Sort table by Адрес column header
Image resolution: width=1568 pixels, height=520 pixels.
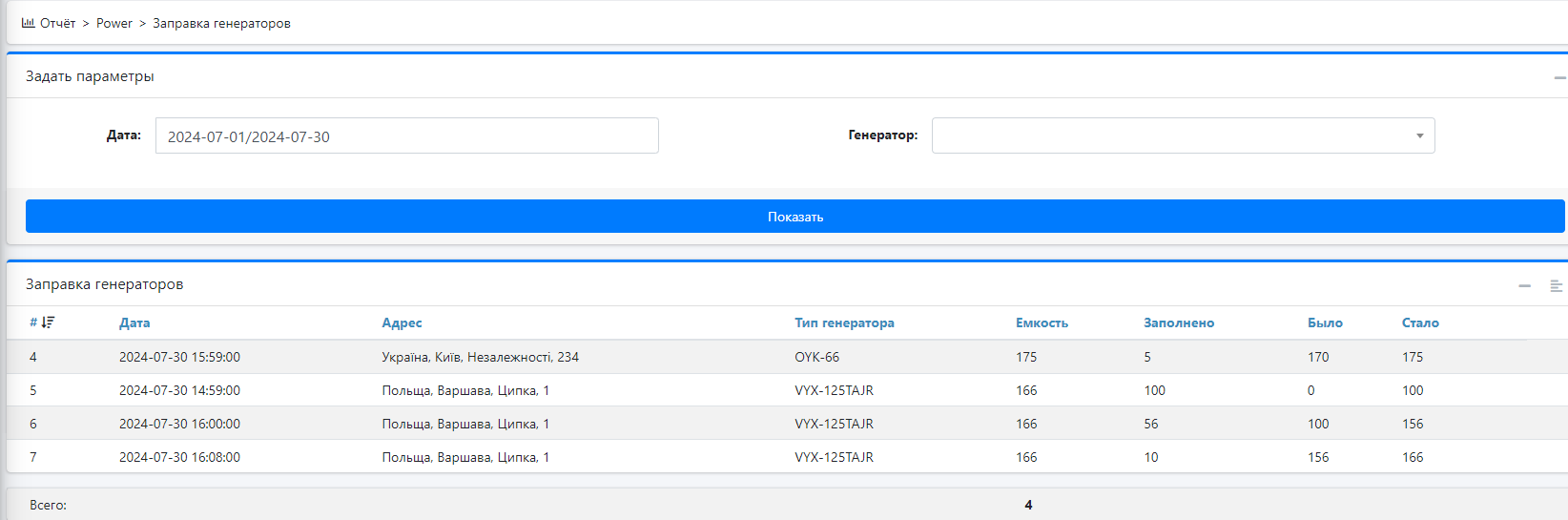tap(402, 322)
